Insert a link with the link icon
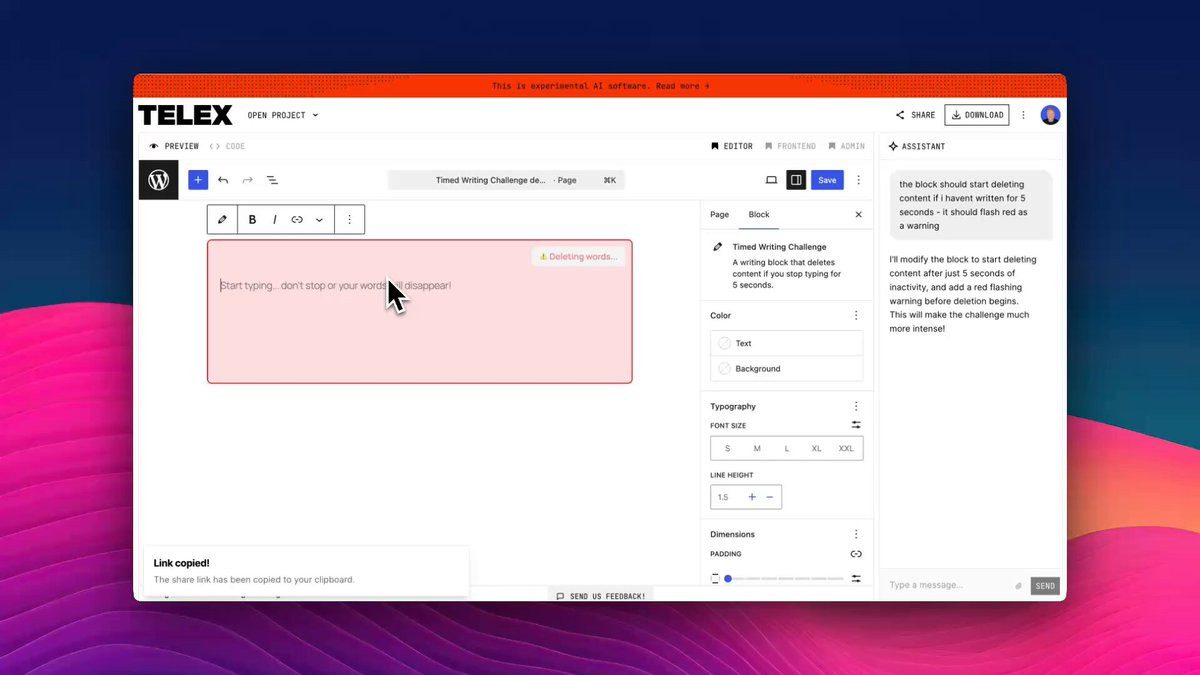Viewport: 1200px width, 675px height. point(297,219)
